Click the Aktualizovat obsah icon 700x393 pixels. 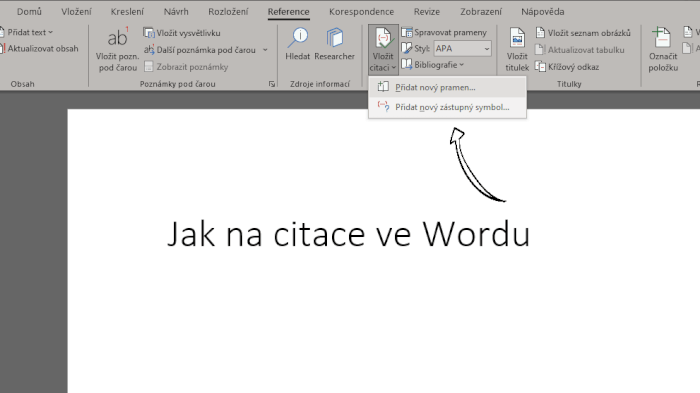click(2, 49)
